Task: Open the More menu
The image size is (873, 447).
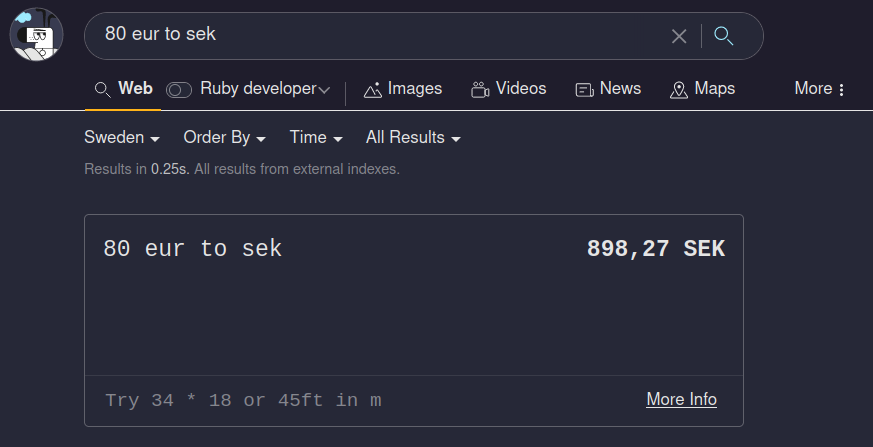Action: pos(820,88)
